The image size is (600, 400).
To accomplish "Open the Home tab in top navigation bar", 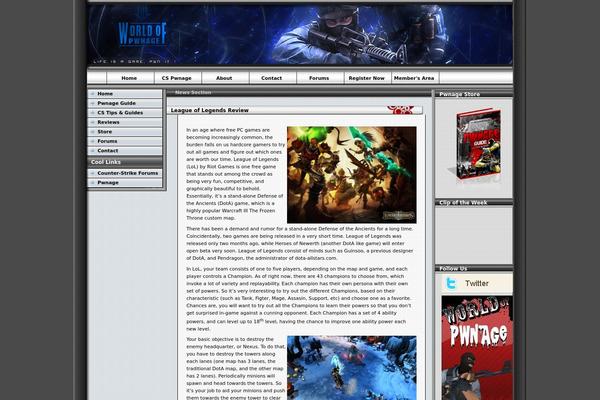I will (x=130, y=78).
